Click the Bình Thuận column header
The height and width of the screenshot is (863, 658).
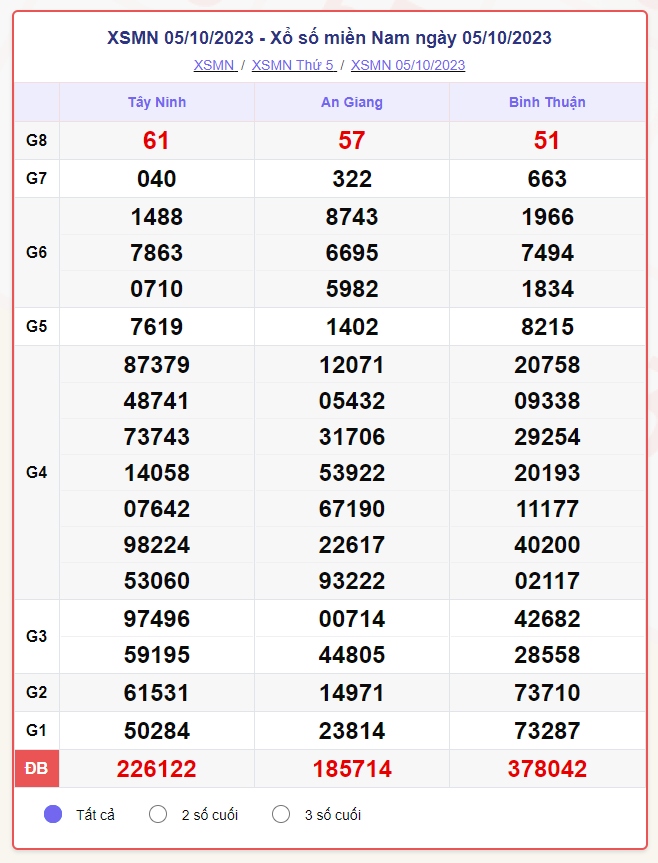click(x=547, y=102)
